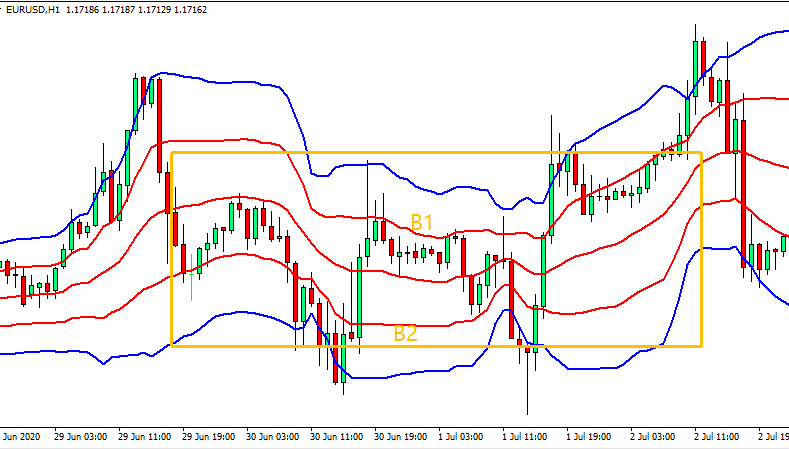Image resolution: width=789 pixels, height=449 pixels.
Task: Select the "30 Jun 11:00" time axis label
Action: click(336, 437)
